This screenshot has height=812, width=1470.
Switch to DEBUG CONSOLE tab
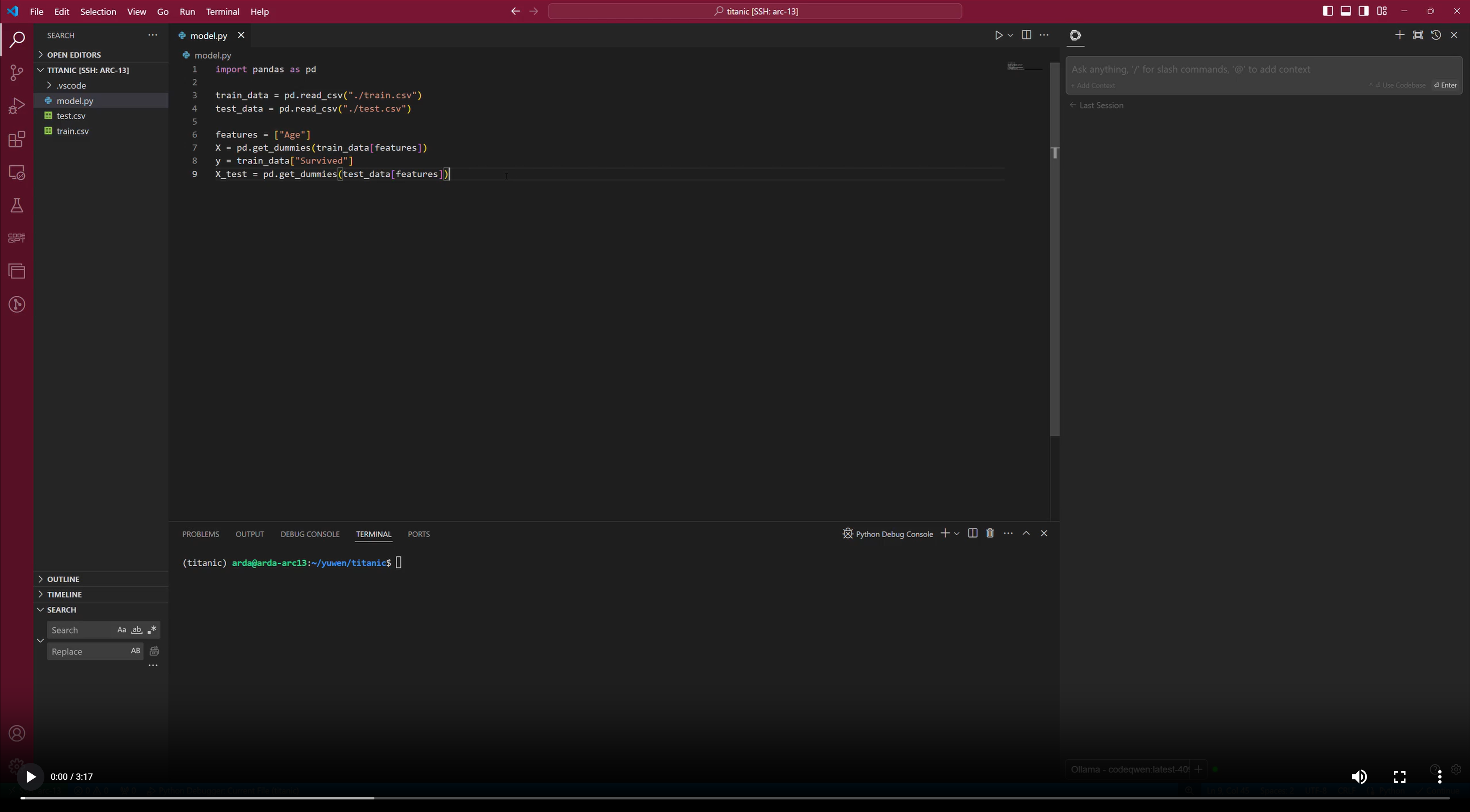click(310, 534)
